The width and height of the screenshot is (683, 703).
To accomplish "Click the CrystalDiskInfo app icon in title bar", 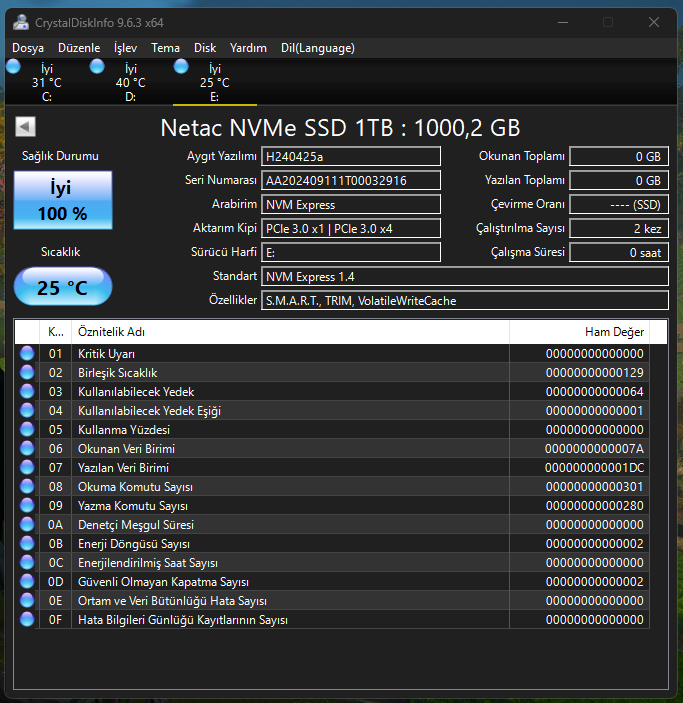I will [x=21, y=22].
